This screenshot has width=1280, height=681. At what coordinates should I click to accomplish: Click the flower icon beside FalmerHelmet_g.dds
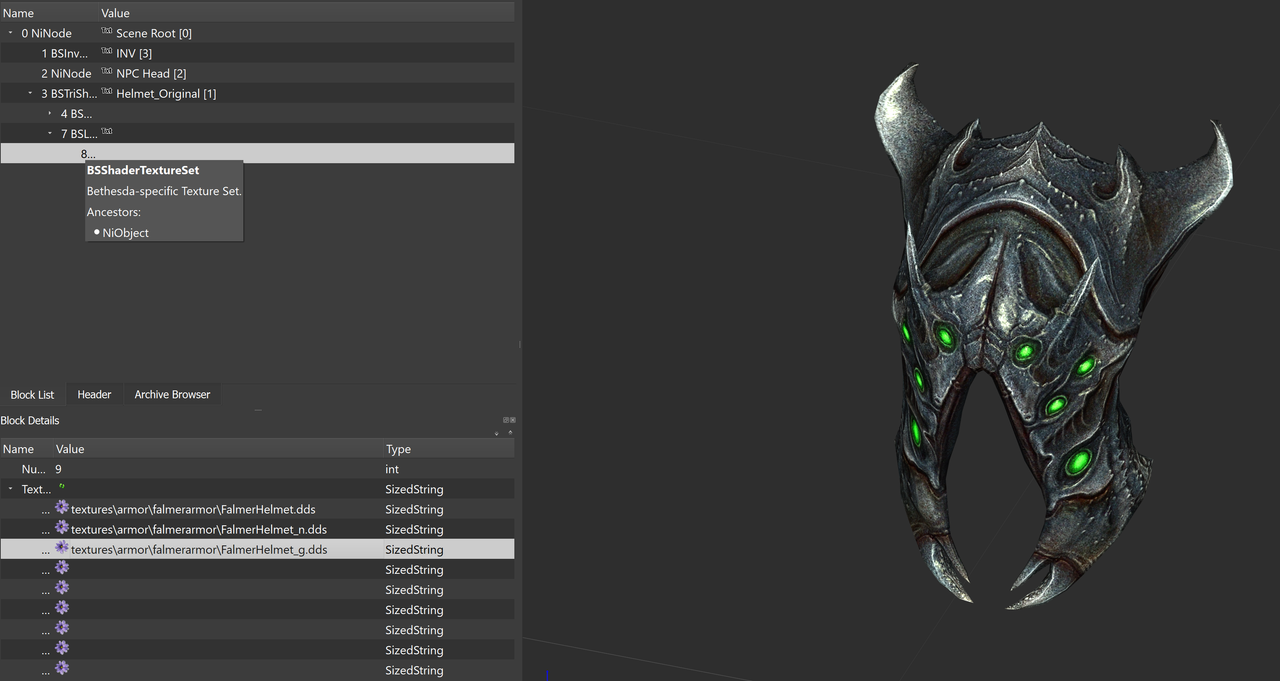(x=62, y=548)
